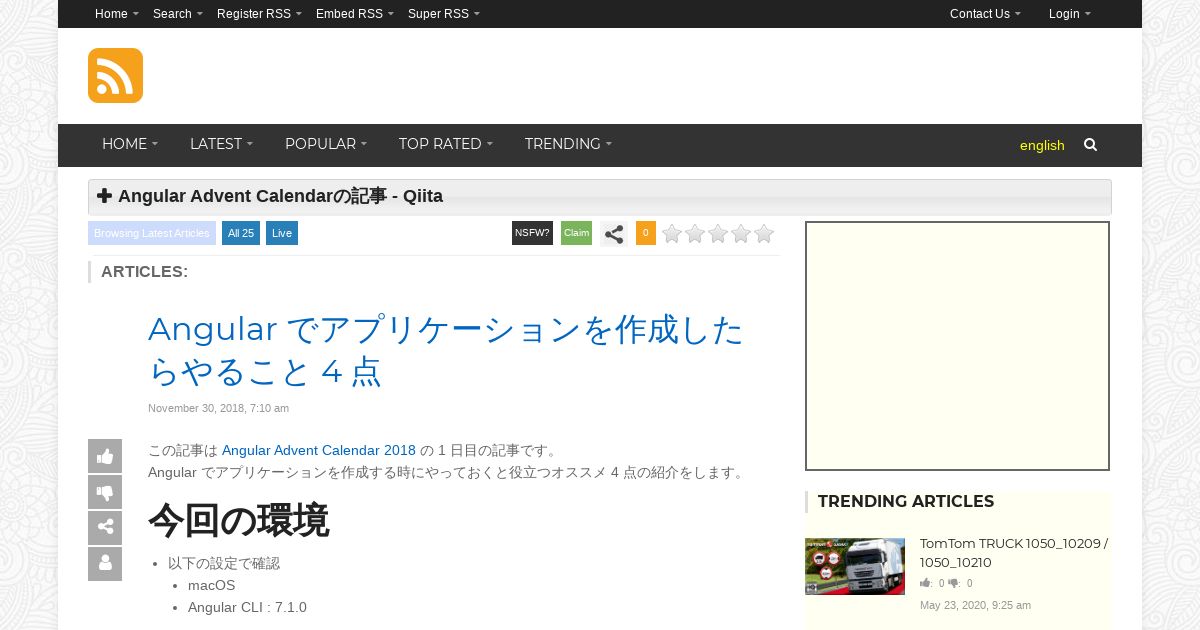Rate the feed five stars

764,234
